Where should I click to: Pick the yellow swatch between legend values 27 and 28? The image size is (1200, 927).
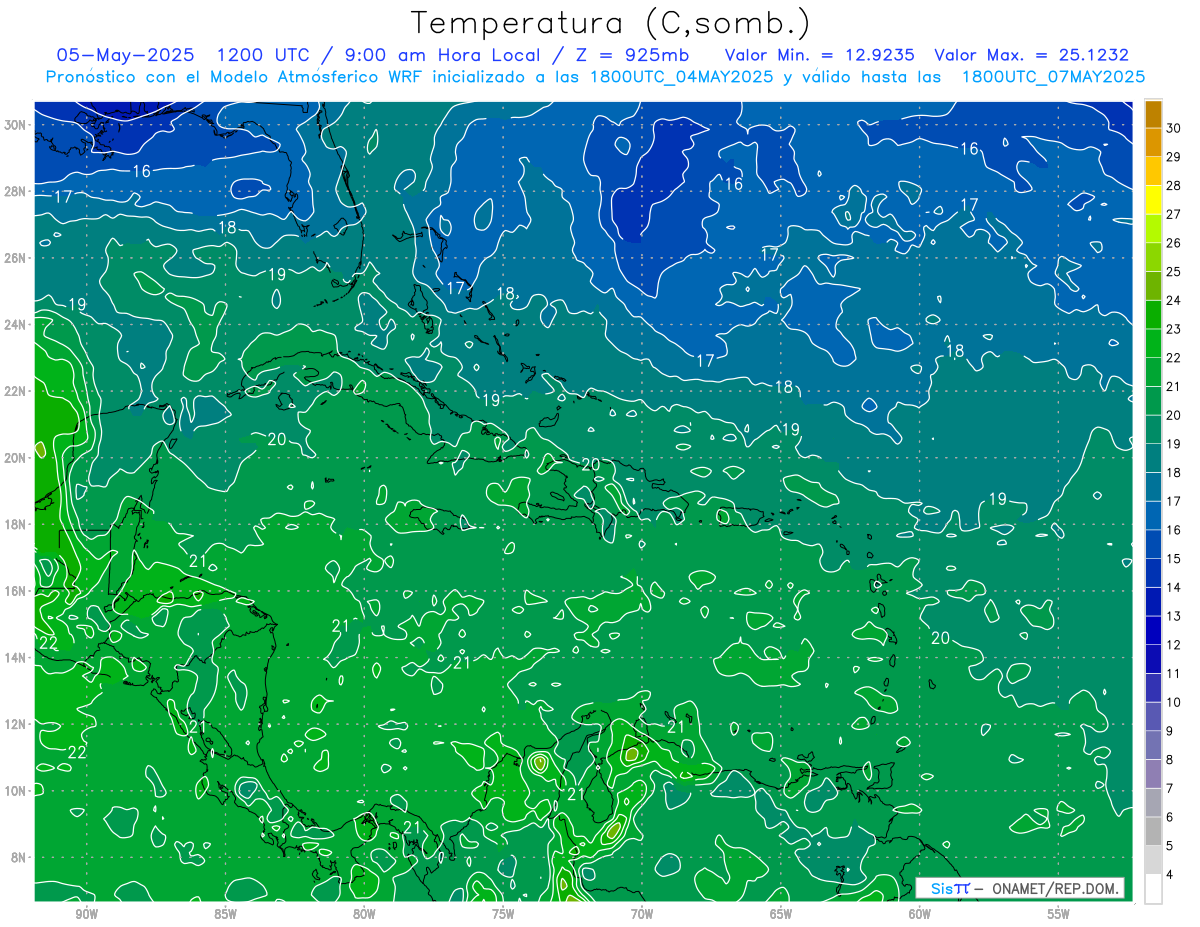coord(1153,200)
